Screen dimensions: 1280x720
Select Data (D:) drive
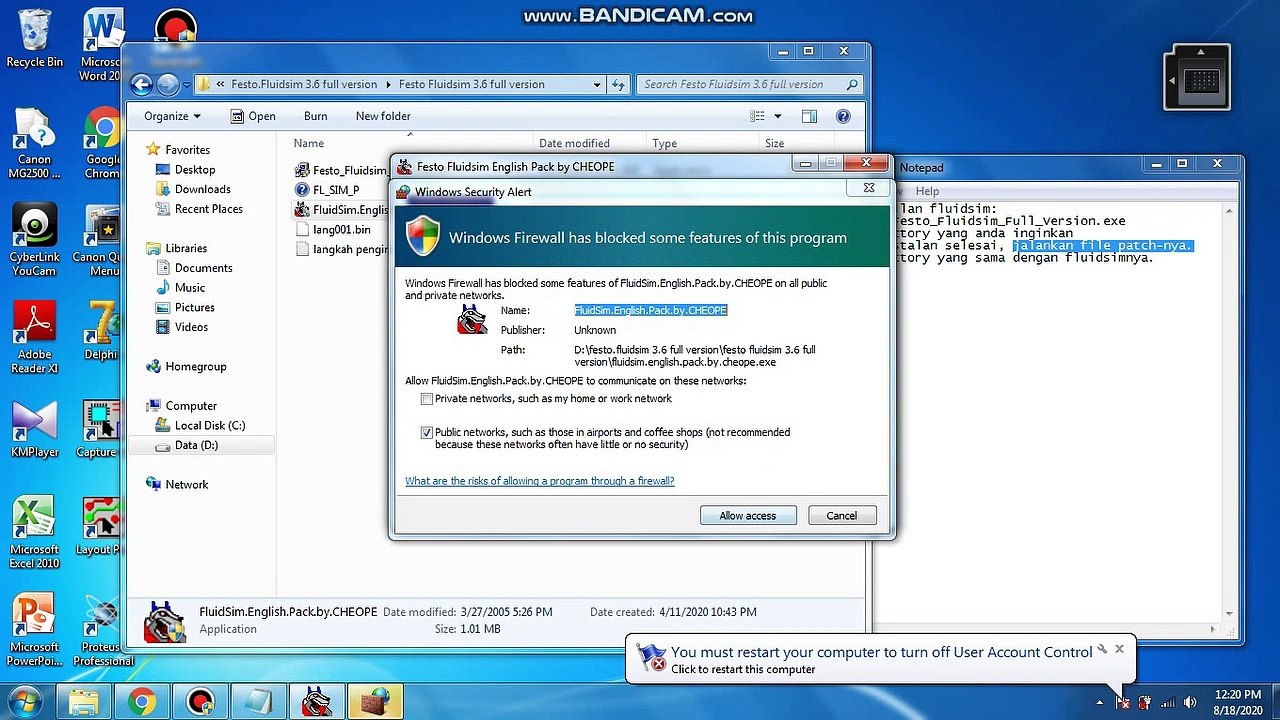point(196,445)
